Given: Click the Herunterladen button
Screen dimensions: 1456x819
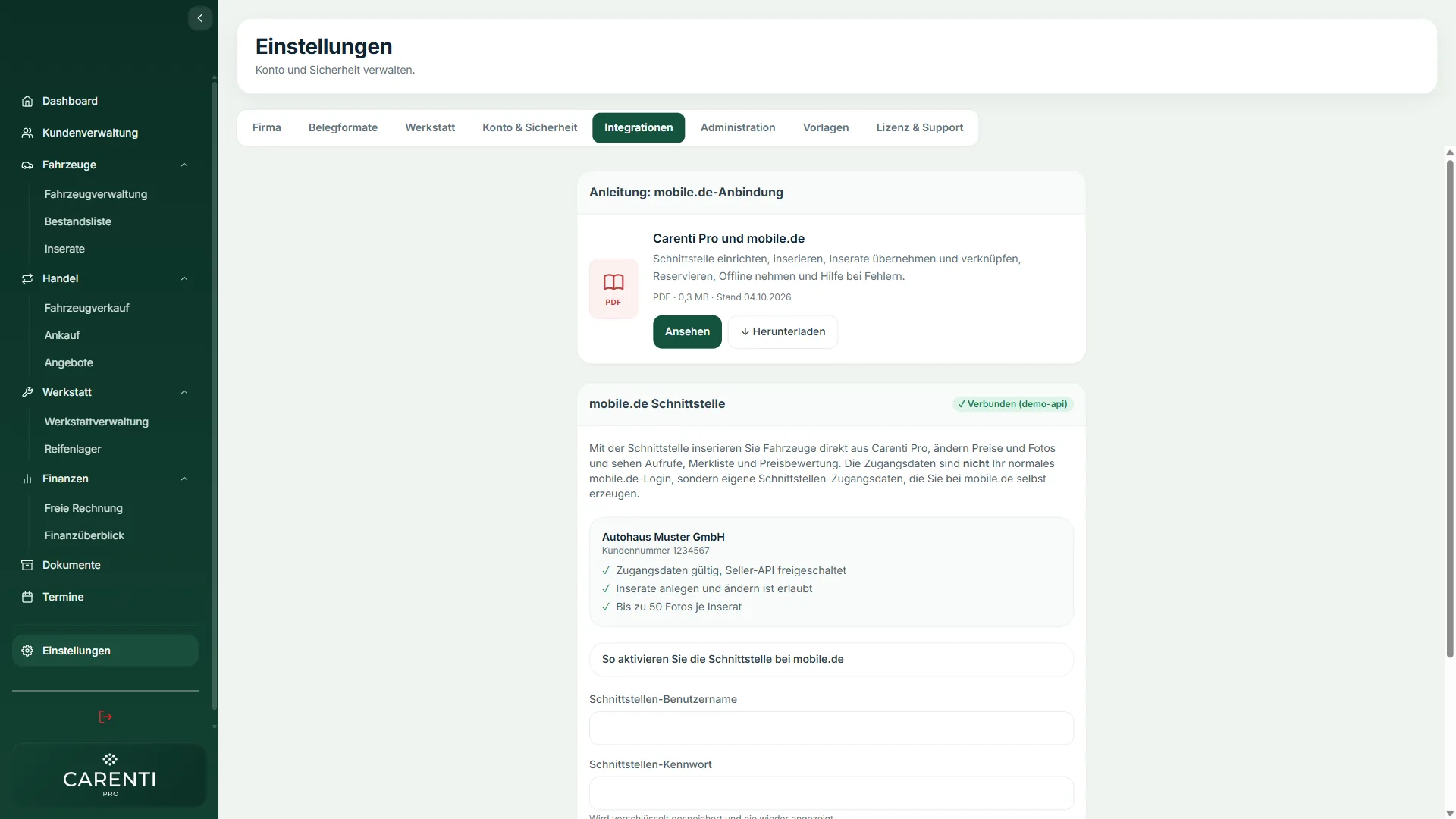Looking at the screenshot, I should pos(783,331).
